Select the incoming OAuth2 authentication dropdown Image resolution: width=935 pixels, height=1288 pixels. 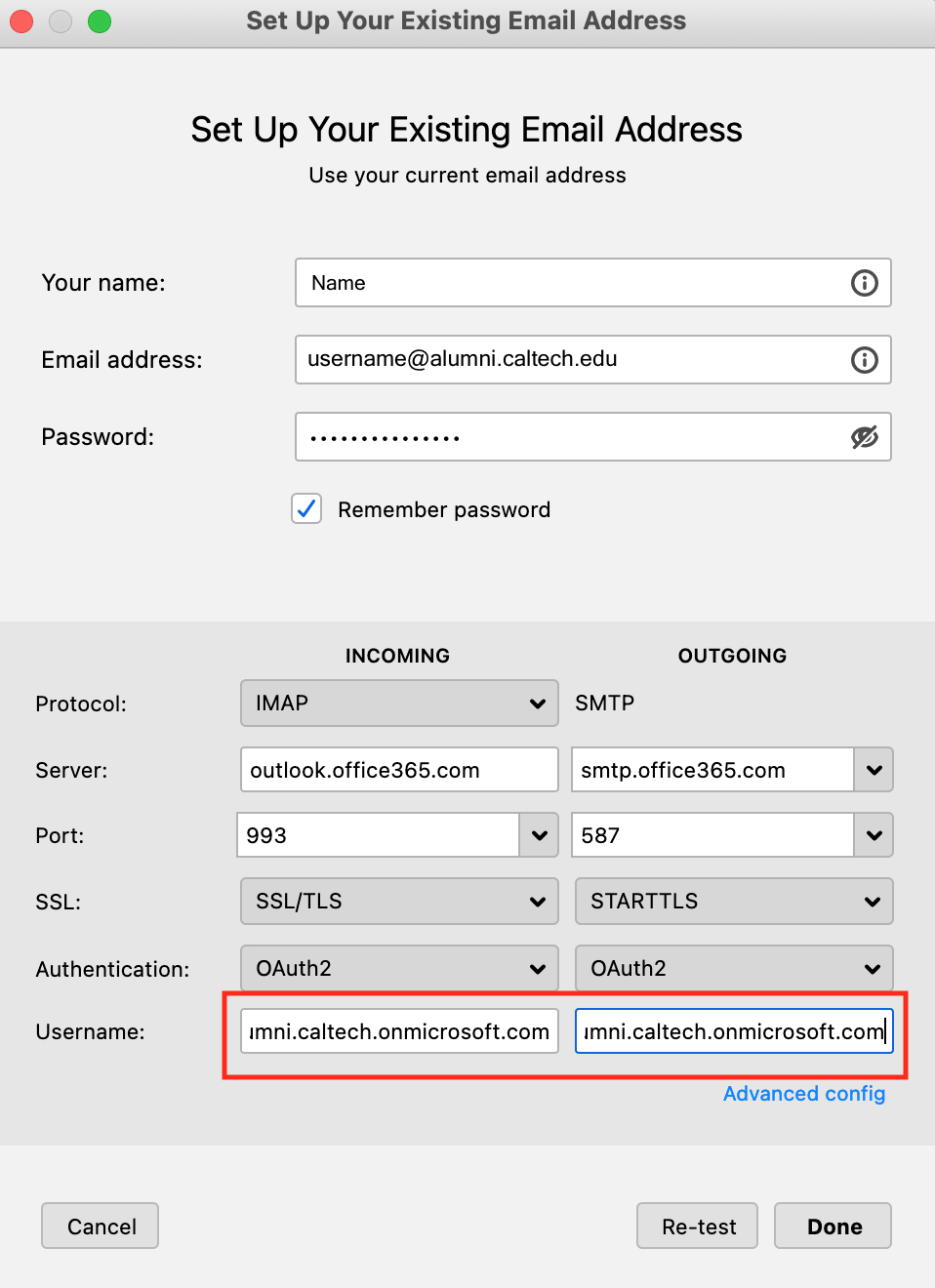tap(399, 969)
